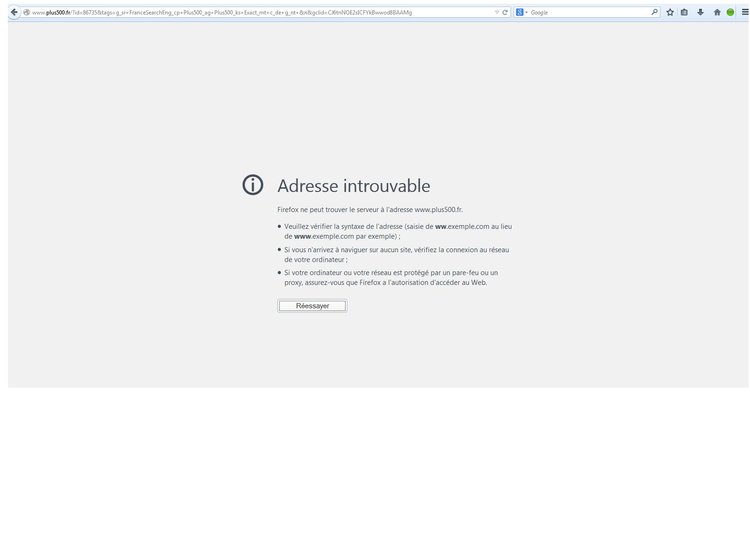Click text 'Firefox ne peut trouver le serveur'
Image resolution: width=750 pixels, height=546 pixels.
click(330, 209)
